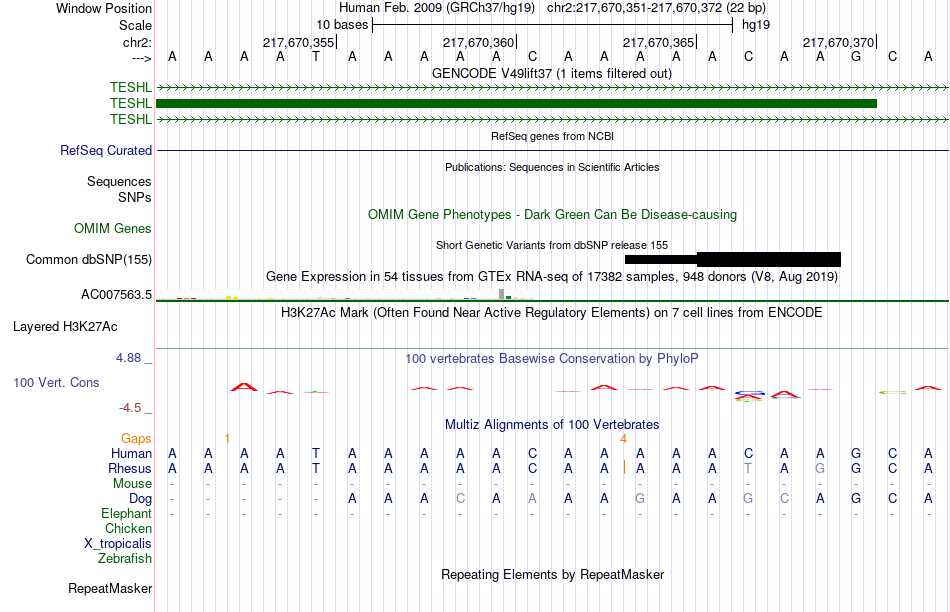The height and width of the screenshot is (612, 950).
Task: Click the G base in the top ruler sequence
Action: pyautogui.click(x=855, y=57)
